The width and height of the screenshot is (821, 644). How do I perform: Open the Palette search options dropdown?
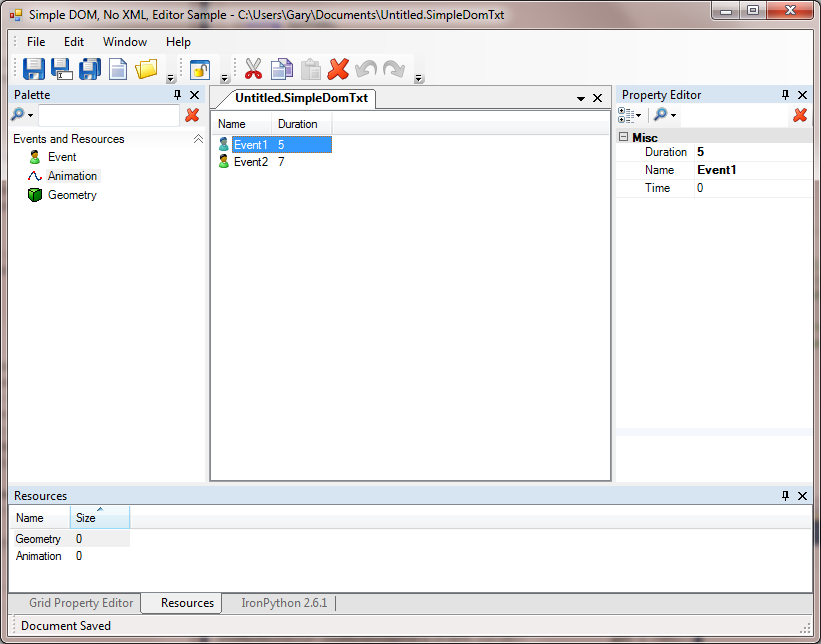coord(22,114)
